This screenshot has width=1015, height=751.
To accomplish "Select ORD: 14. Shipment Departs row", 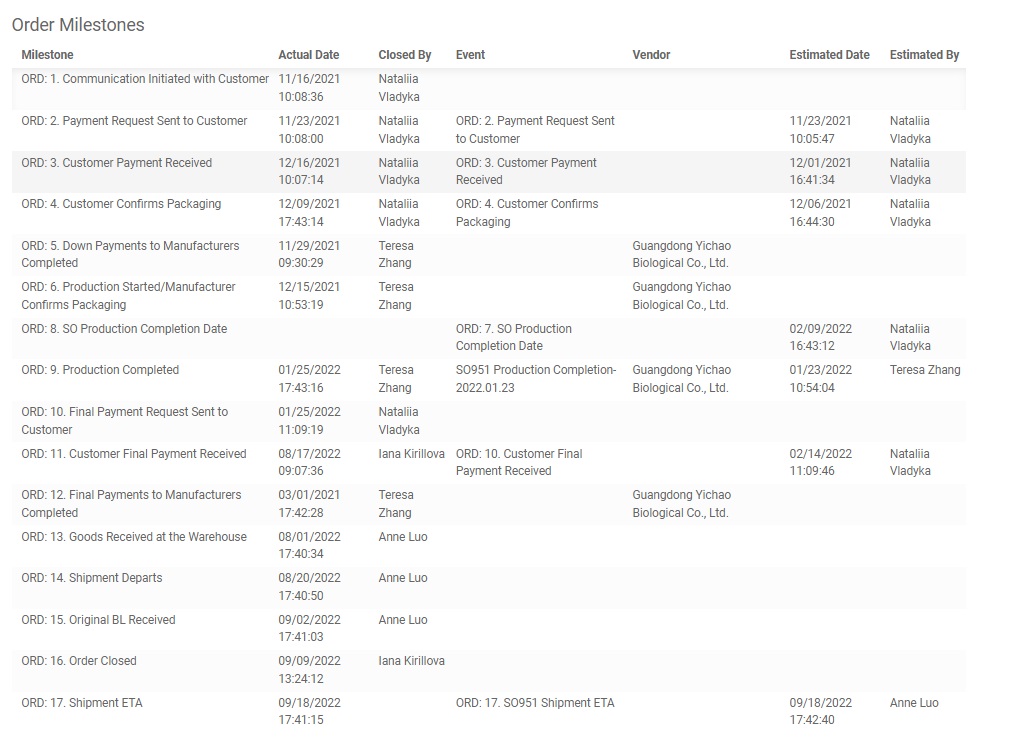I will click(x=92, y=578).
